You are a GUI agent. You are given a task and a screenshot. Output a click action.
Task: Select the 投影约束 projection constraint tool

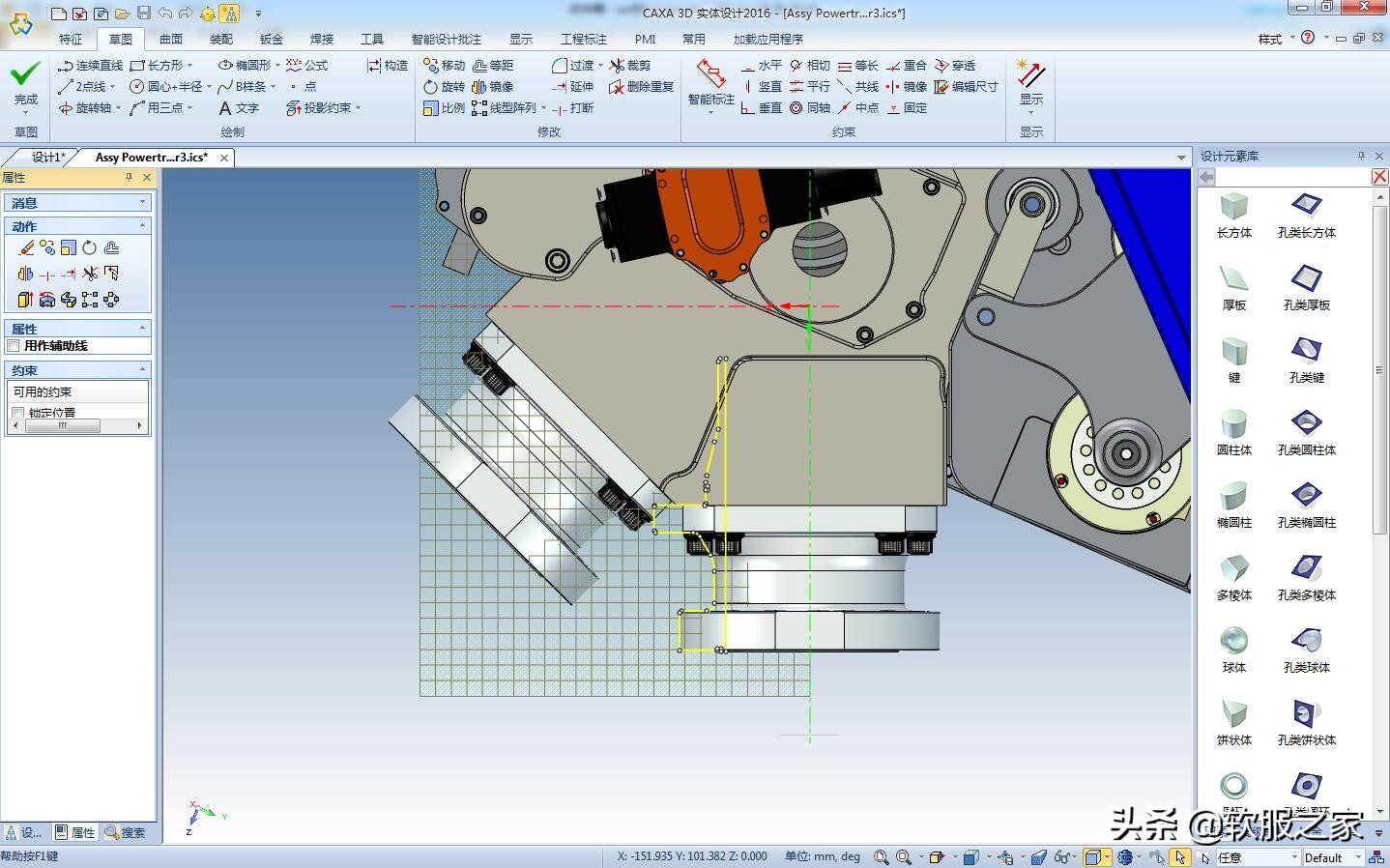pos(319,107)
